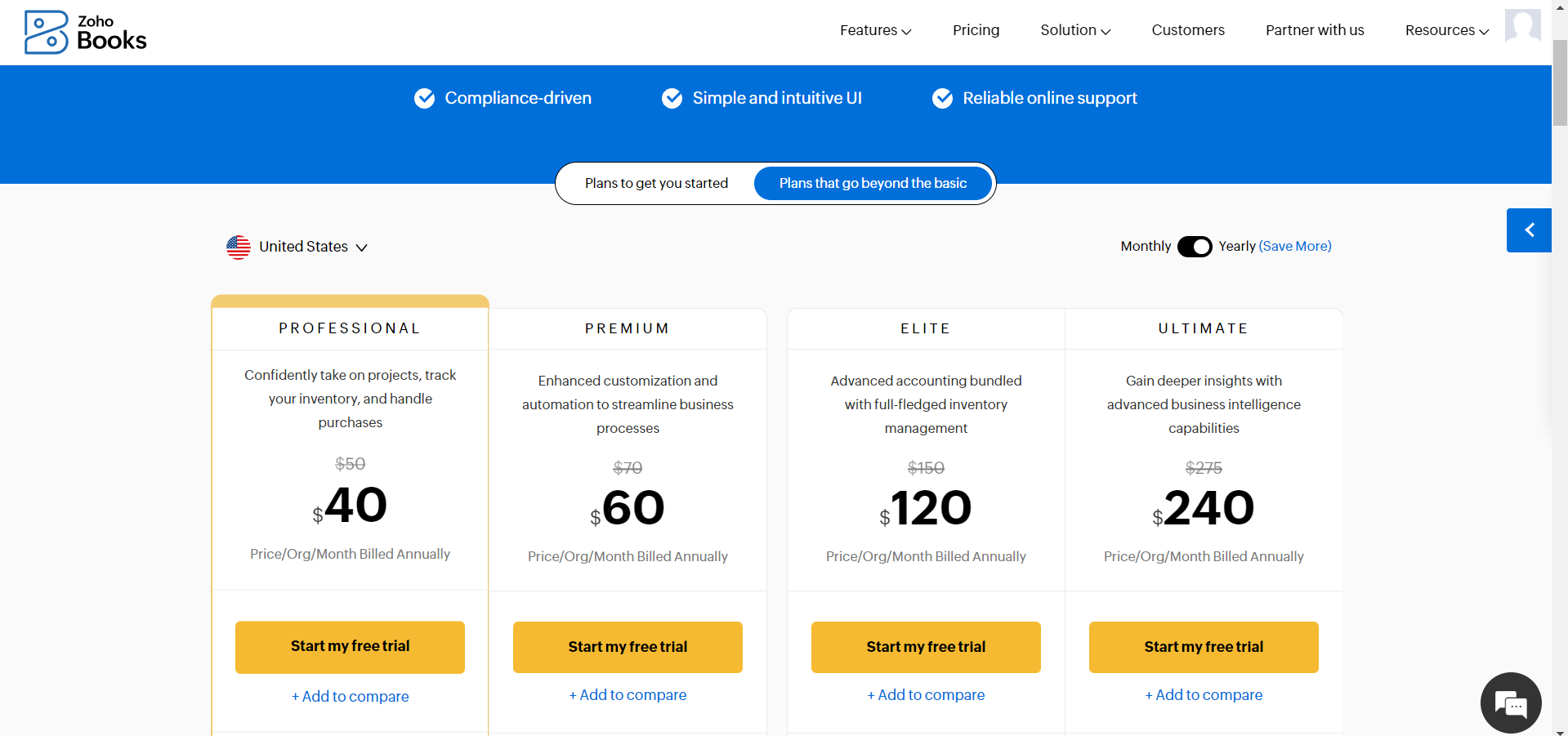1568x736 pixels.
Task: Start free trial for Ultimate plan
Action: pyautogui.click(x=1204, y=647)
